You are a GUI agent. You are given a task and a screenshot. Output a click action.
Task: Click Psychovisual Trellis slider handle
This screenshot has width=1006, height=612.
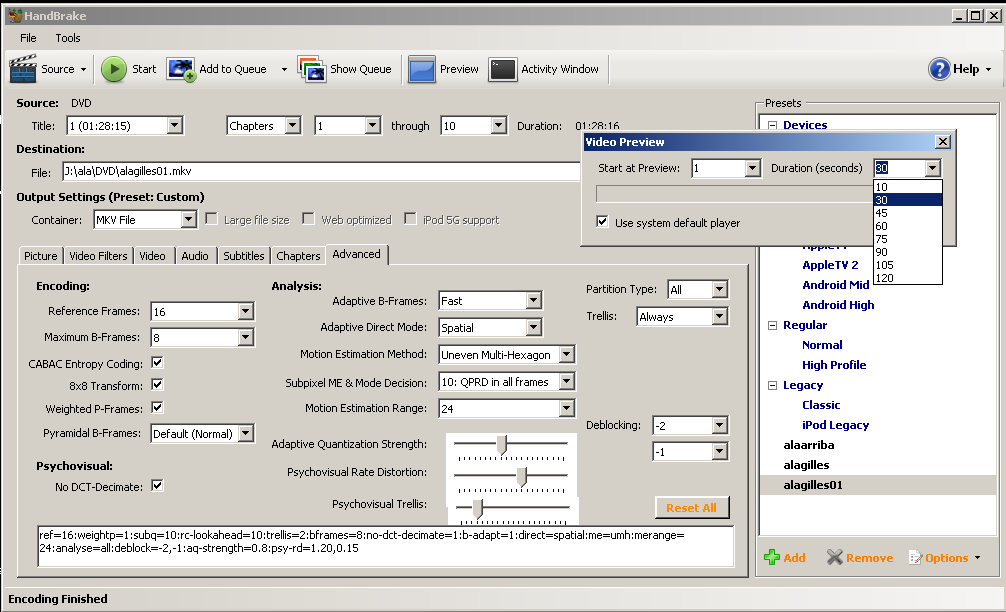pyautogui.click(x=477, y=508)
